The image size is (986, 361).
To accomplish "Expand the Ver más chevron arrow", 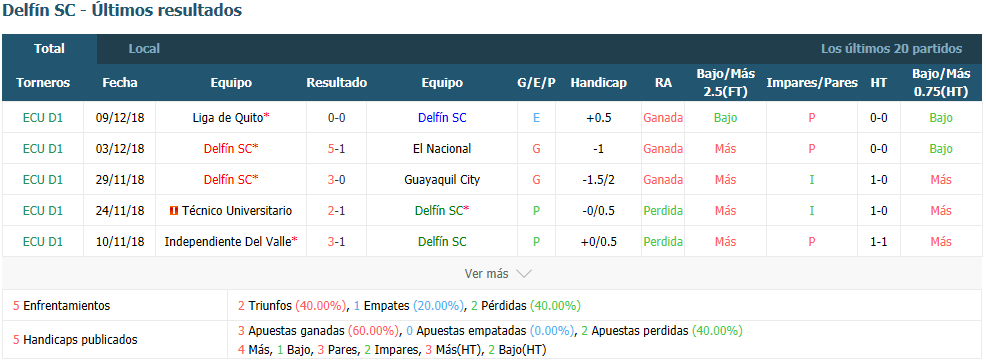I will (524, 274).
